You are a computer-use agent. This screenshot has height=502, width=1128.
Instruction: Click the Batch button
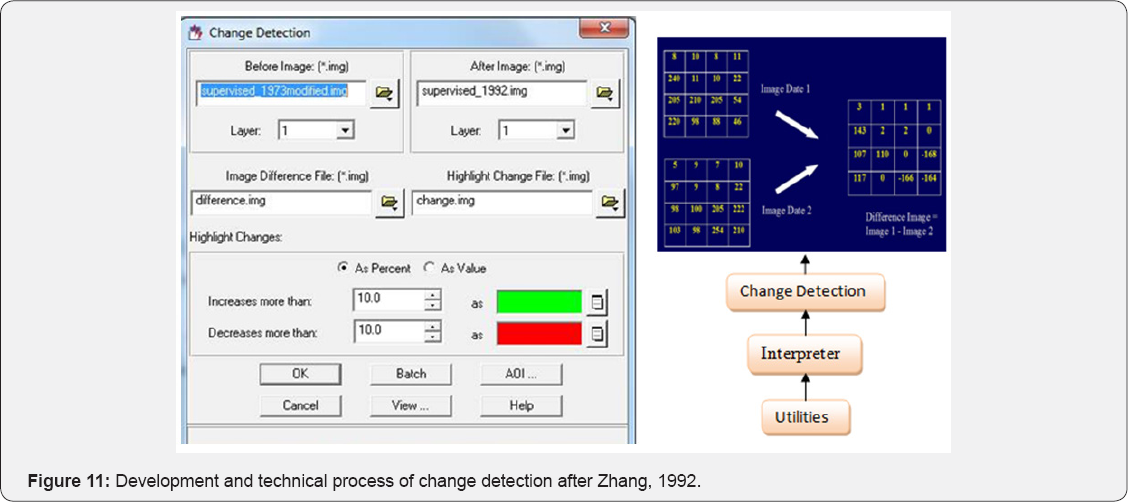click(410, 374)
